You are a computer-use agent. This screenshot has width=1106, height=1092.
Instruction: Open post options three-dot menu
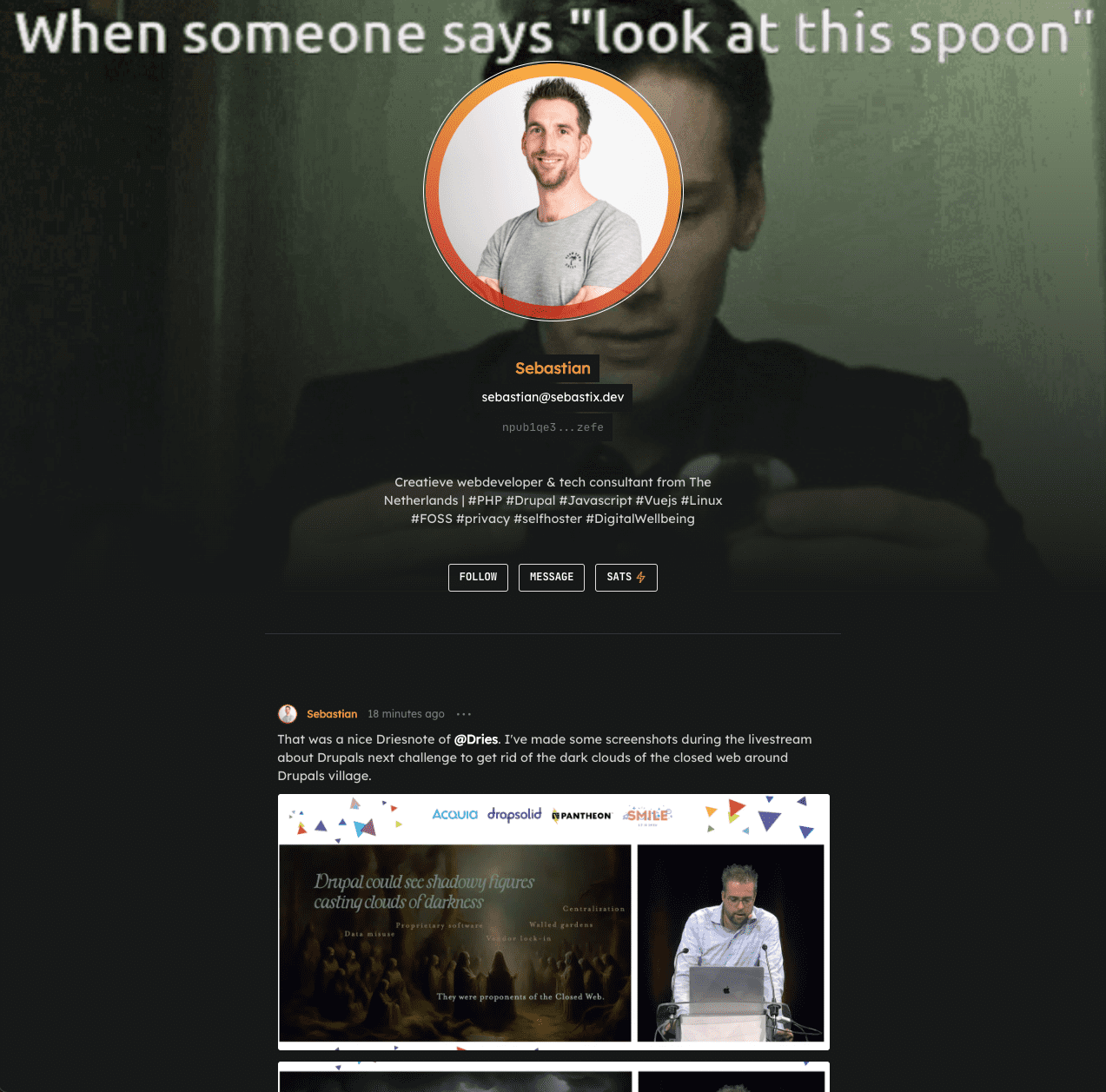pyautogui.click(x=464, y=714)
